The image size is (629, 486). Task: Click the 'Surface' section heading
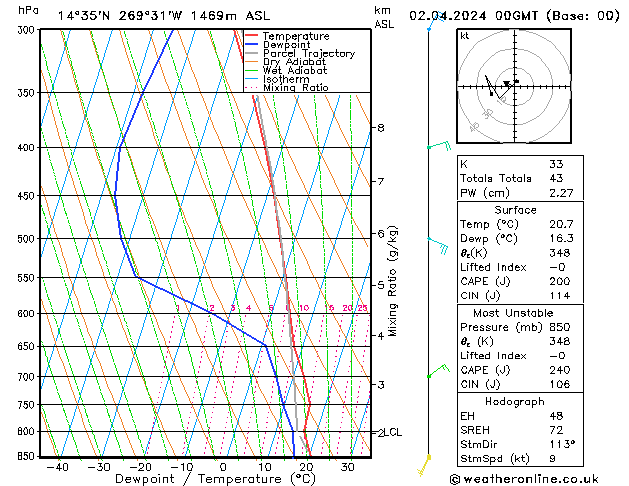pos(515,210)
